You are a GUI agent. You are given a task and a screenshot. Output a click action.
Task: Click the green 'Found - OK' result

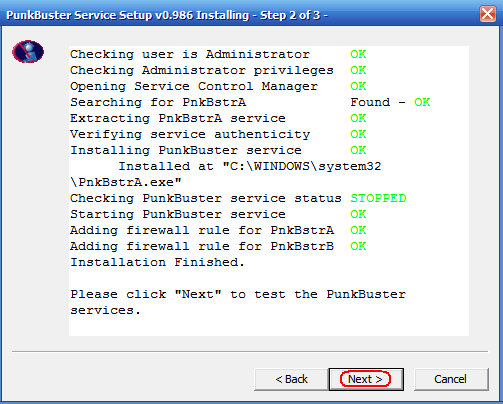pyautogui.click(x=390, y=102)
